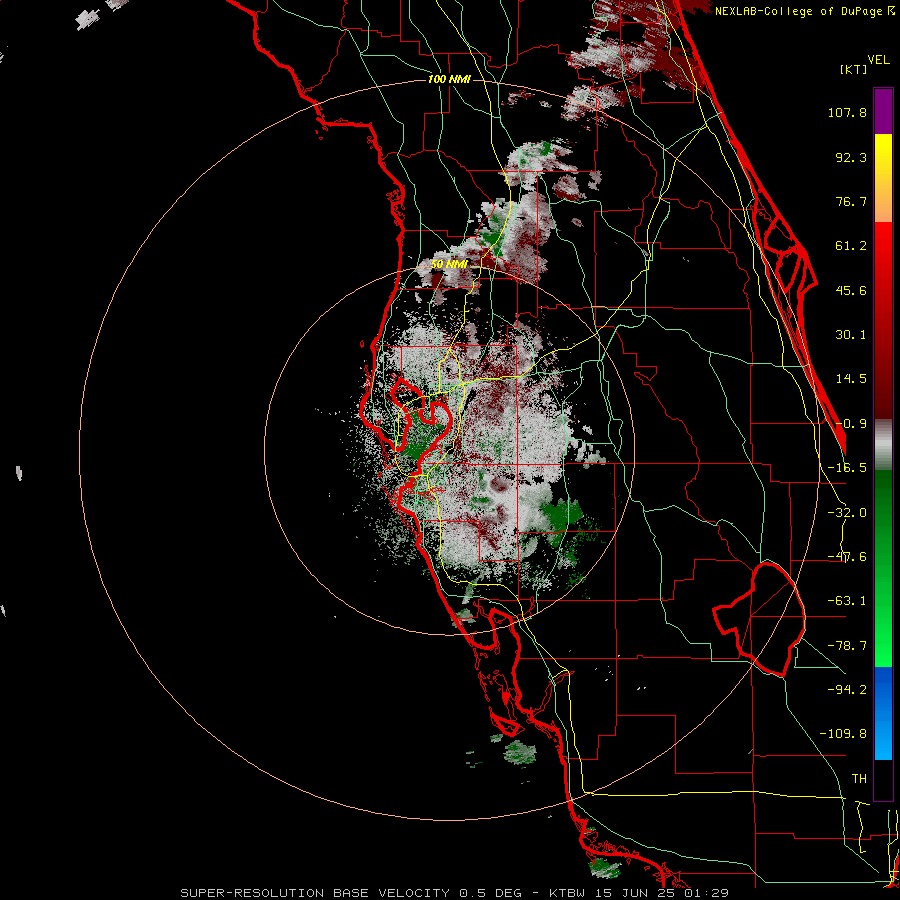Click the 100 NMI range ring label
The image size is (900, 900).
tap(449, 79)
